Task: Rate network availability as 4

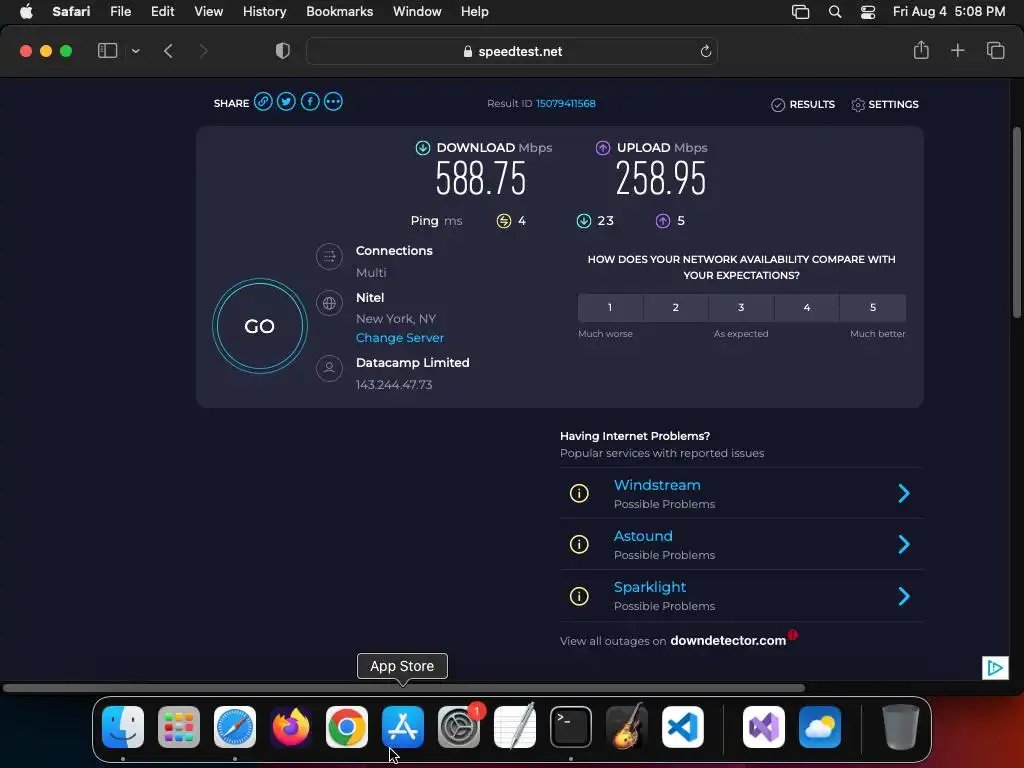Action: (x=807, y=308)
